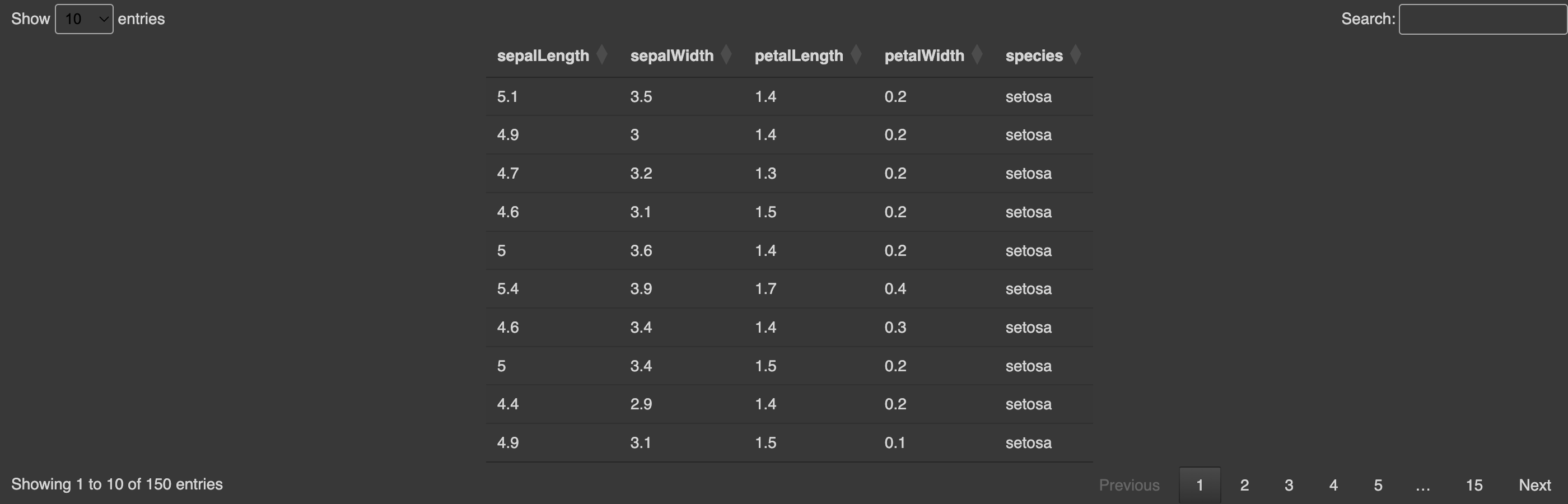Select the first row with 5.1 sepalLength
Image resolution: width=1568 pixels, height=504 pixels.
(789, 96)
